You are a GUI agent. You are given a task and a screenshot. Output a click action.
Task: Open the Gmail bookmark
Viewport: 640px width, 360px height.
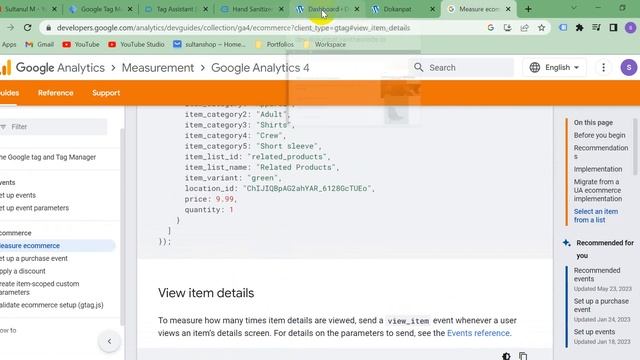point(40,44)
